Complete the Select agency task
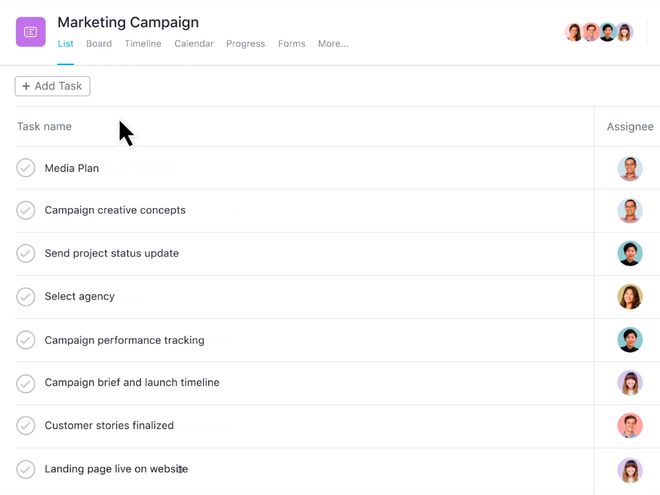Screen dimensions: 660x495 click(26, 297)
